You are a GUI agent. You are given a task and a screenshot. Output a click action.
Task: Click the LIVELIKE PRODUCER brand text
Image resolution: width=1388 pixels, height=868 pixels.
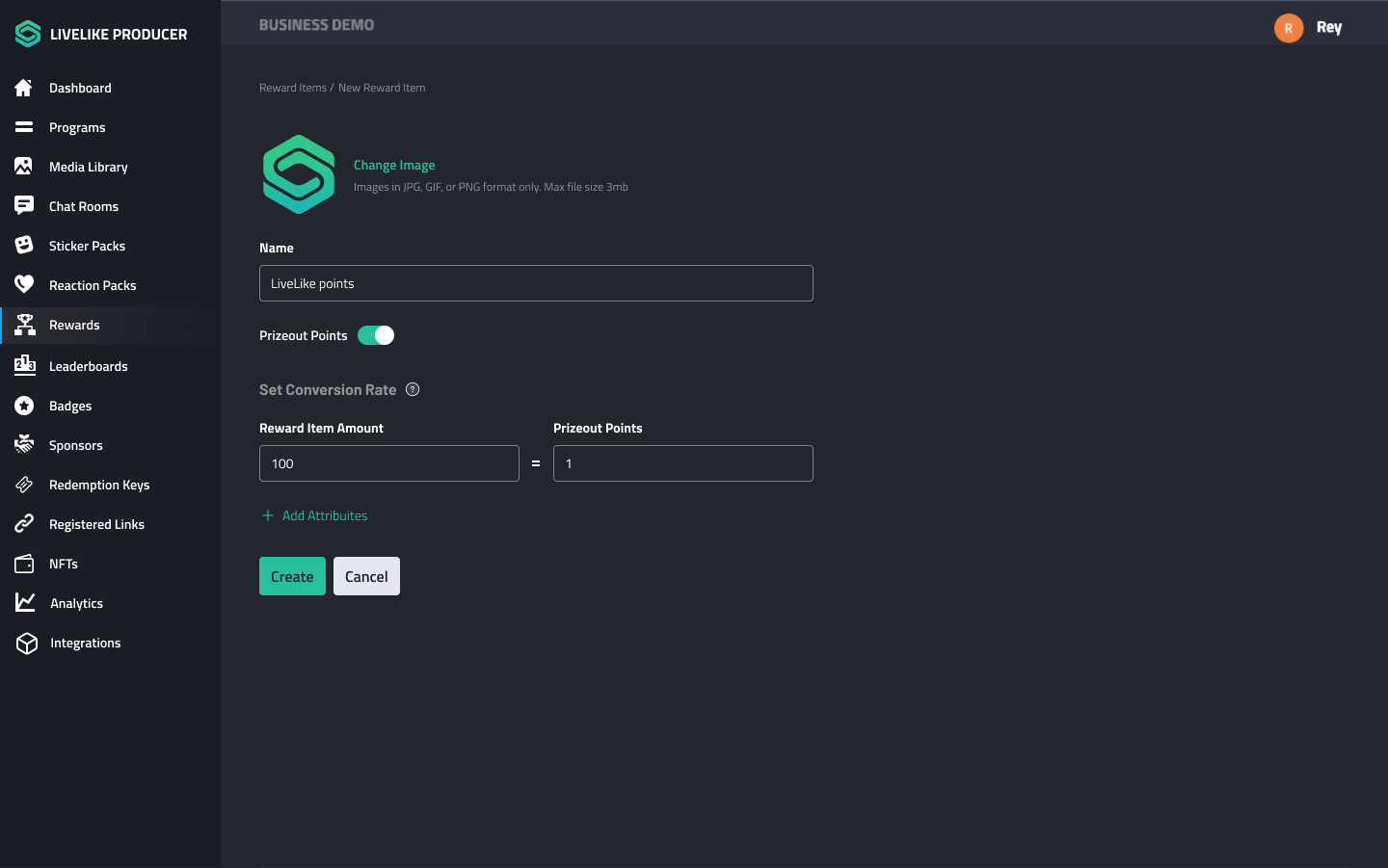pos(119,34)
